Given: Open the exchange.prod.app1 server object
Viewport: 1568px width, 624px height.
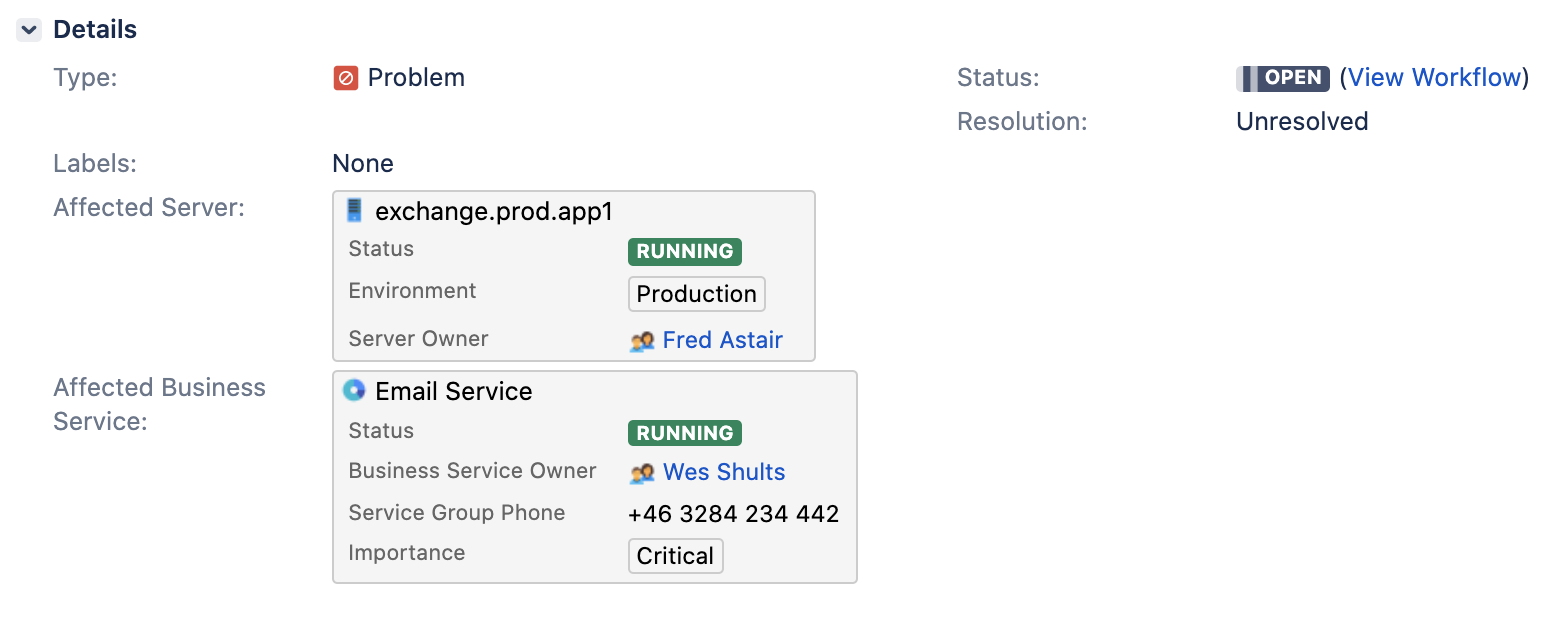Looking at the screenshot, I should tap(493, 212).
